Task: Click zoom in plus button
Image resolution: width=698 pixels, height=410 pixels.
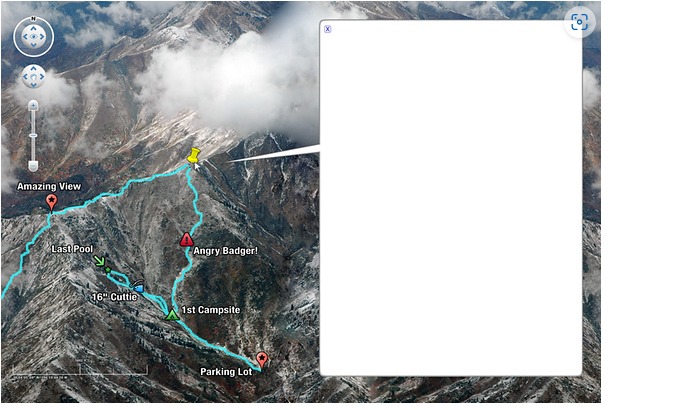Action: pos(33,106)
